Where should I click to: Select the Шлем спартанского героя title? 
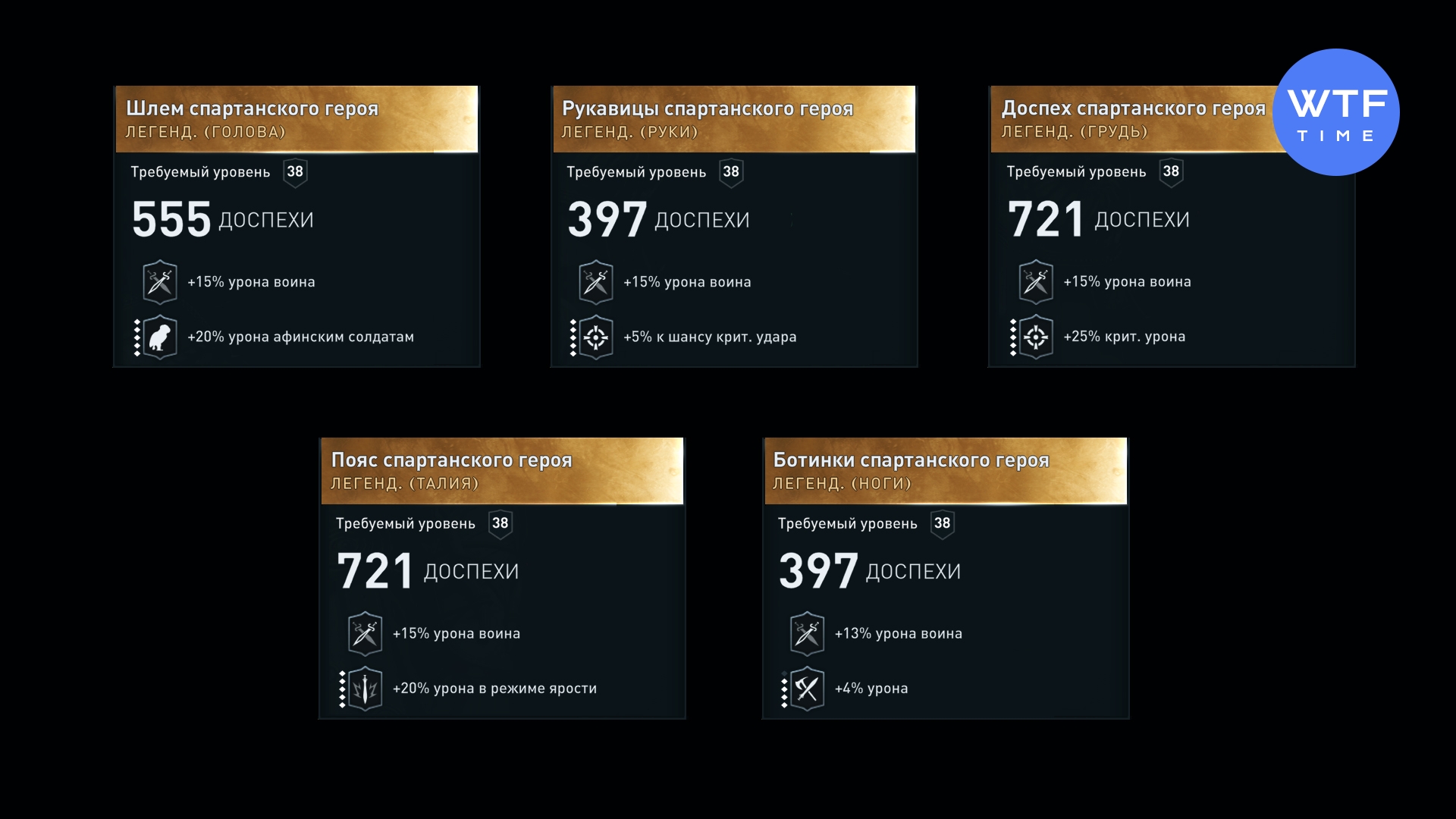tap(252, 108)
